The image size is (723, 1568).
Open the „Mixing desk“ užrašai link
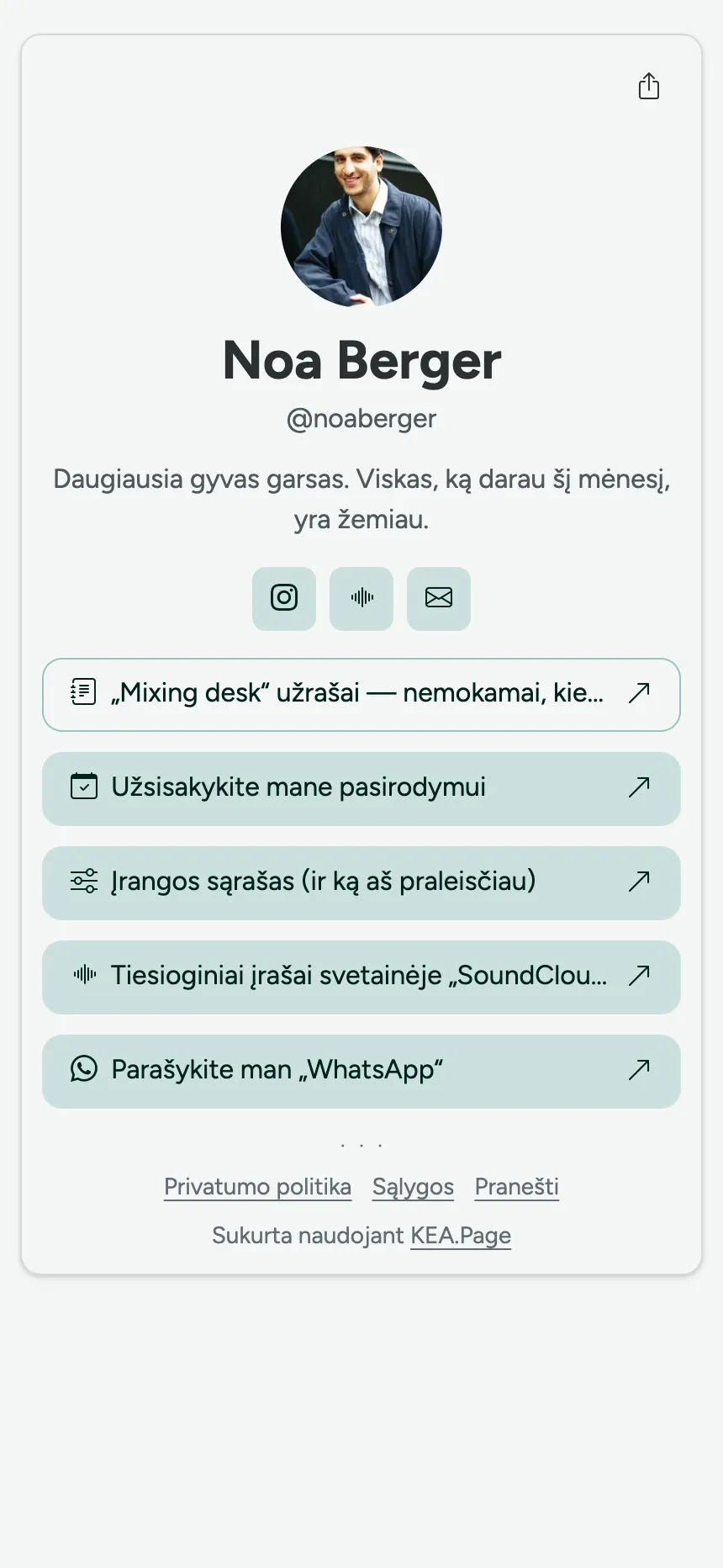[361, 695]
